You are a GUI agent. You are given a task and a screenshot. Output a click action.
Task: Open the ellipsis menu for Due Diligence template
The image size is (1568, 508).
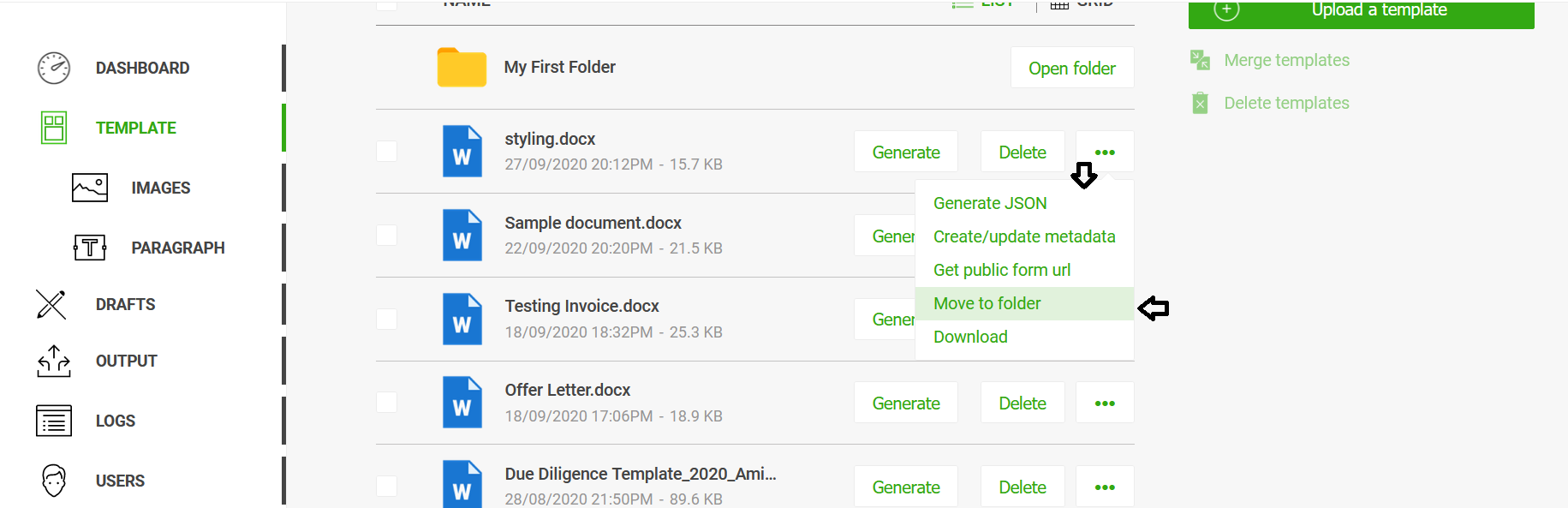(x=1105, y=487)
